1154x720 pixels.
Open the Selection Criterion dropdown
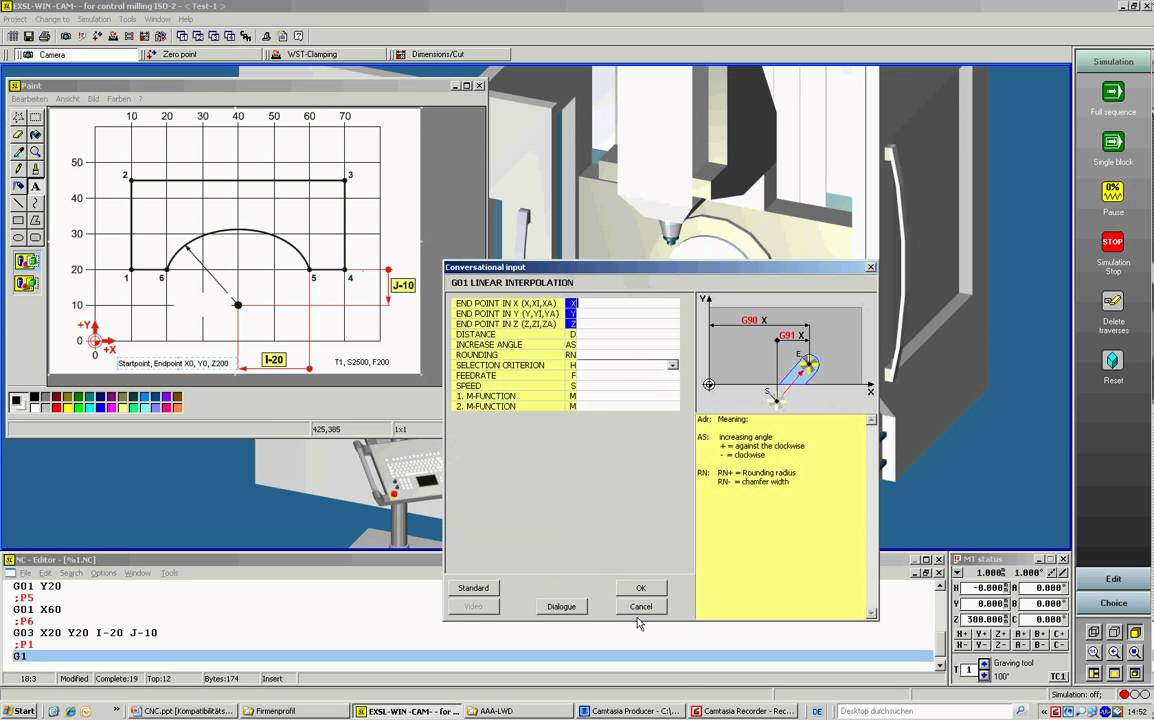673,365
